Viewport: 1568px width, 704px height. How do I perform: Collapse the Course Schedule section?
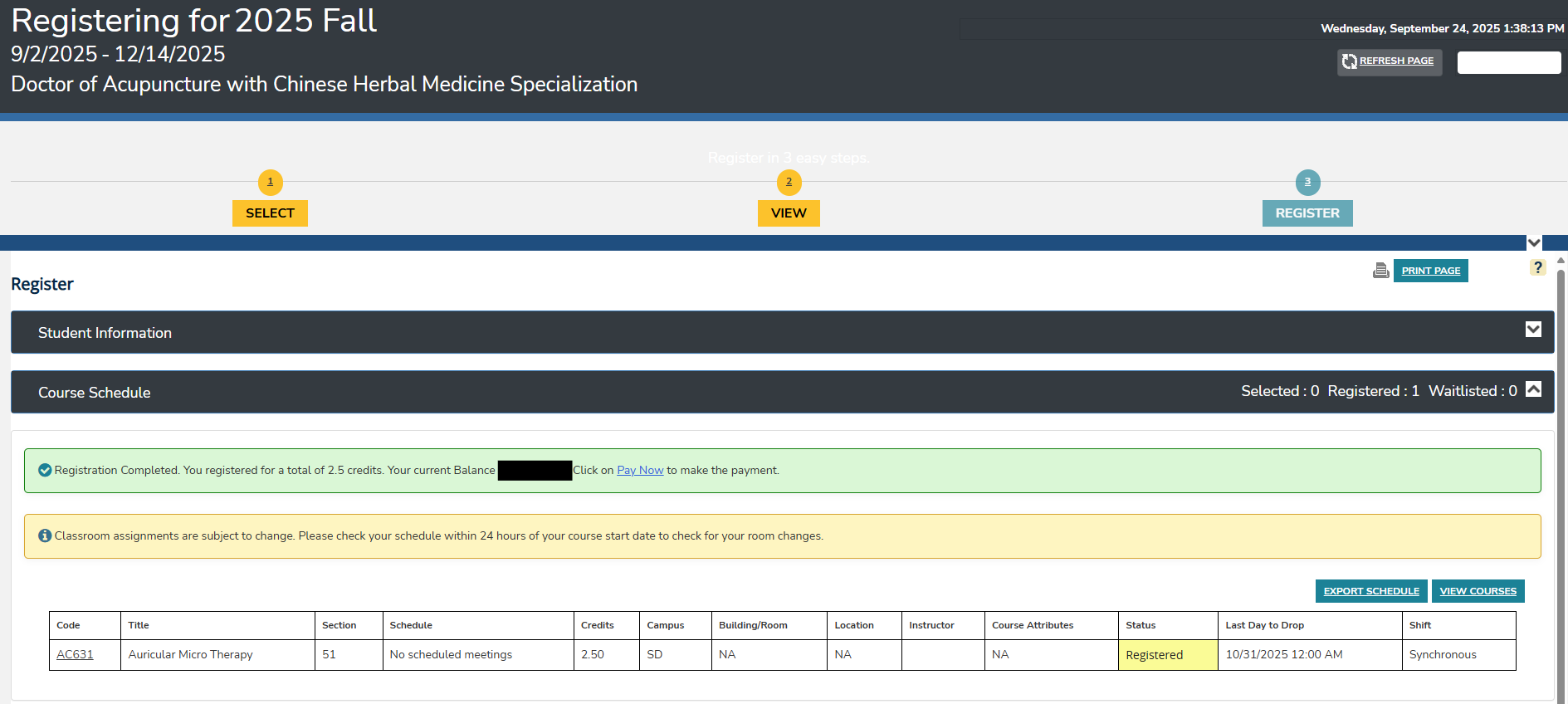tap(1533, 389)
